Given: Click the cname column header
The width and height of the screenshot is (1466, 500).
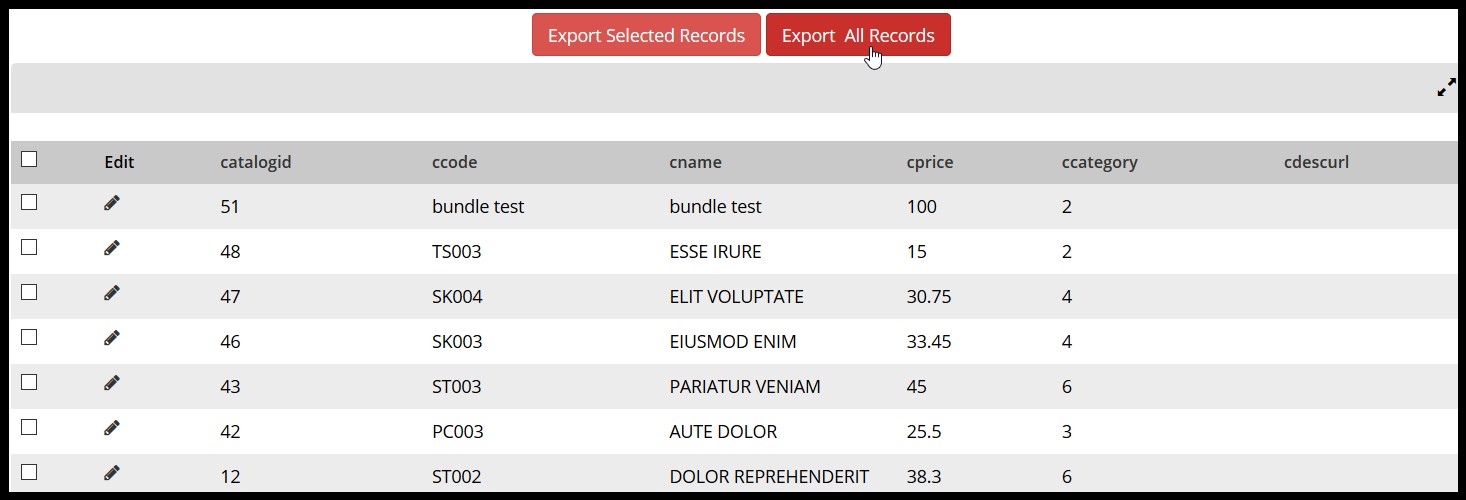Looking at the screenshot, I should 695,162.
